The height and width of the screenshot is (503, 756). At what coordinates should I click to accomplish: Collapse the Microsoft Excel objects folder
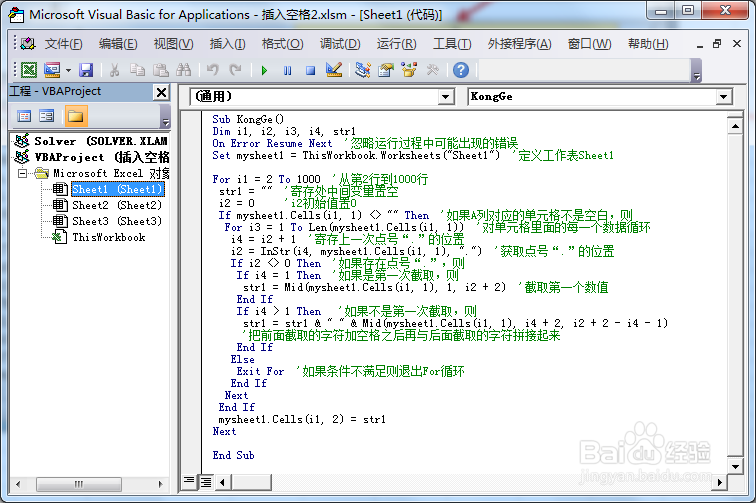pos(22,173)
